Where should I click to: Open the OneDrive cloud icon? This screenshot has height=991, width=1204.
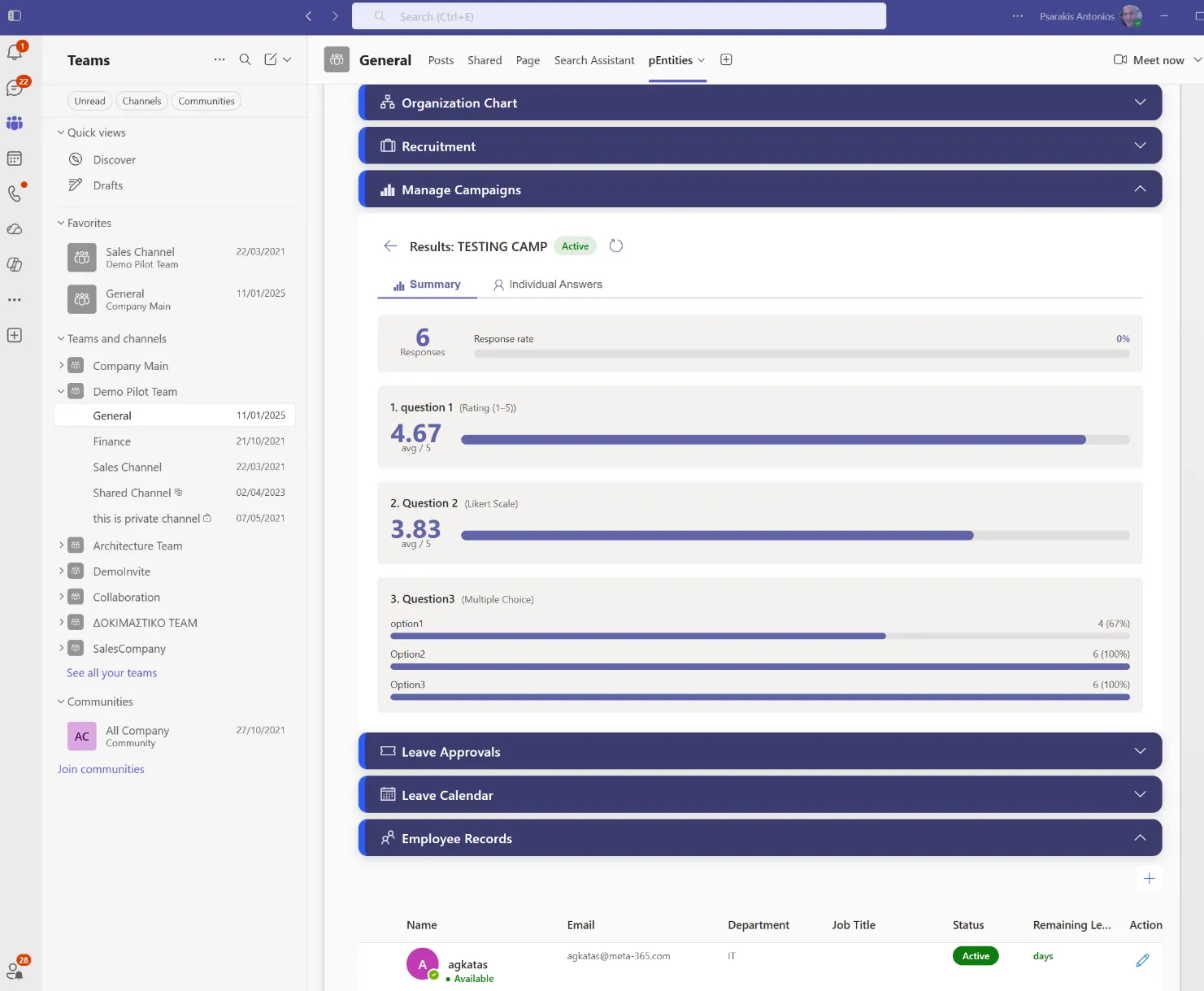tap(15, 229)
